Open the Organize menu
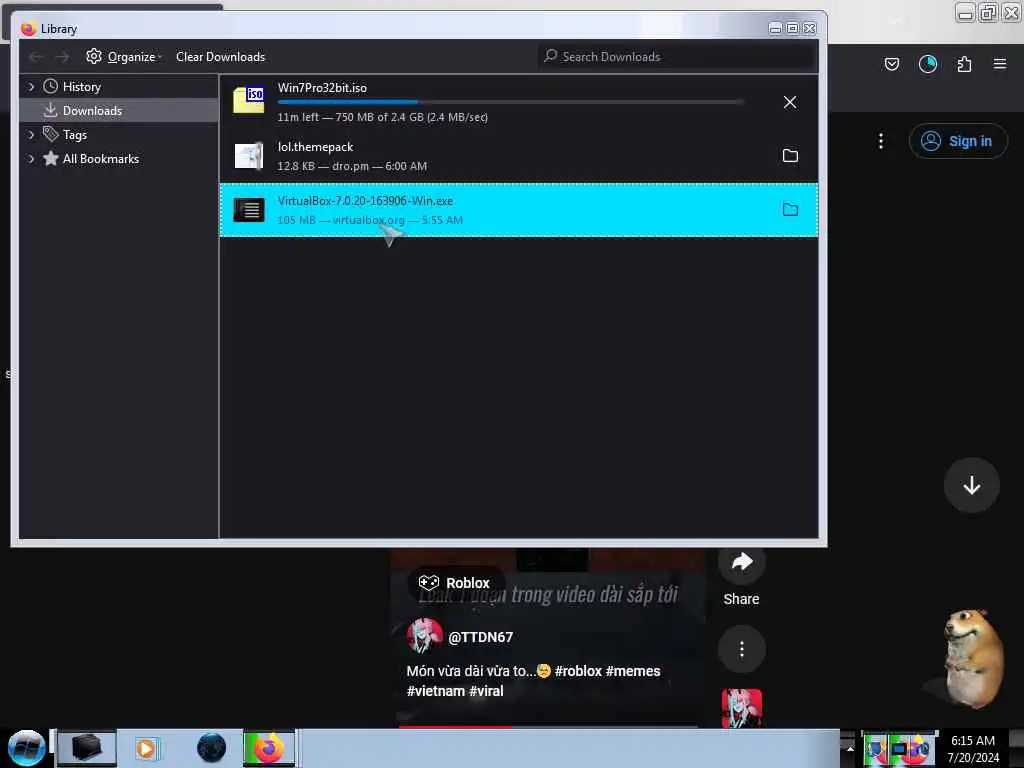The image size is (1024, 768). tap(123, 57)
